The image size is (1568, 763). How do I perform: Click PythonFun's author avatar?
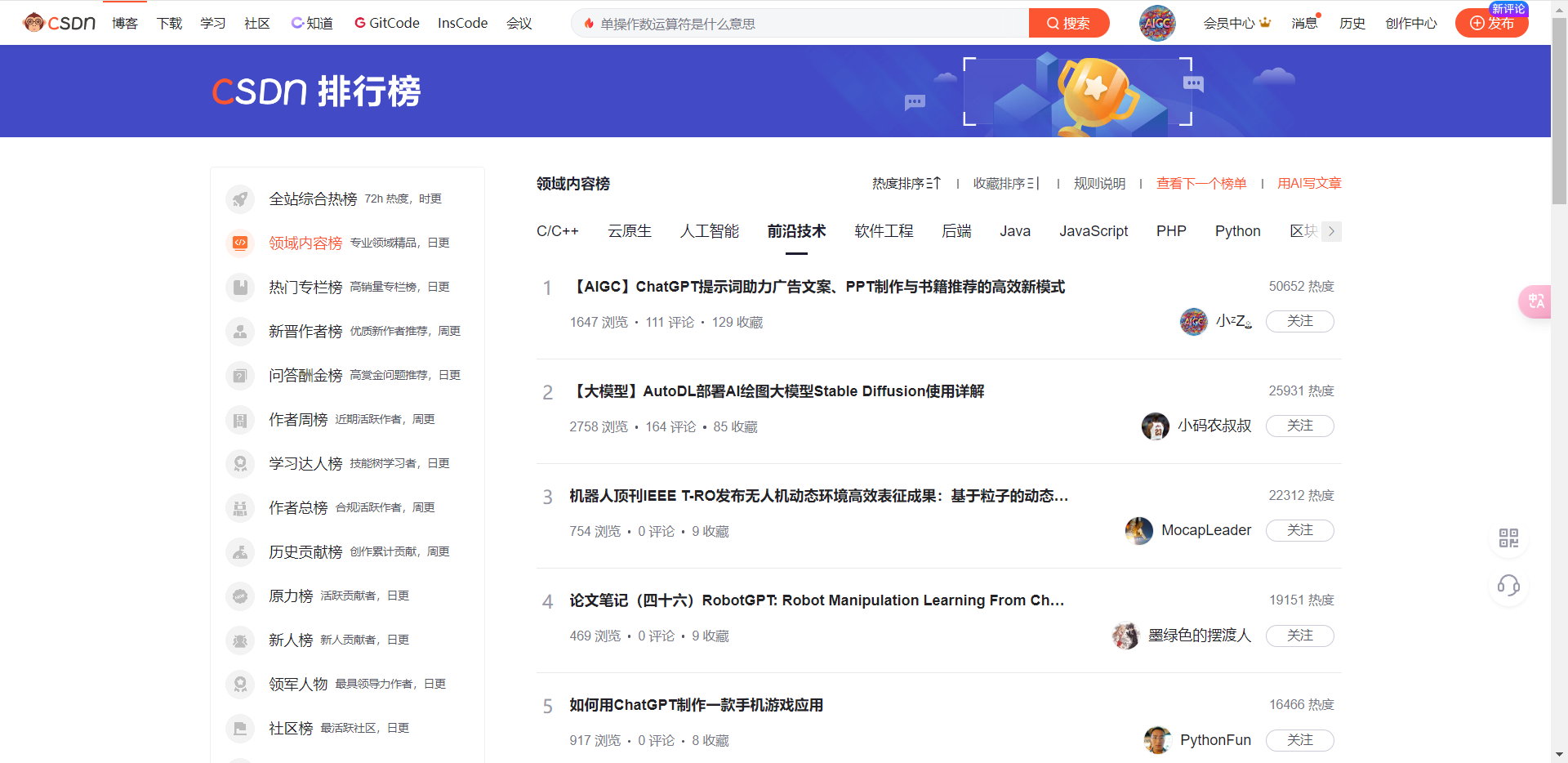point(1158,739)
